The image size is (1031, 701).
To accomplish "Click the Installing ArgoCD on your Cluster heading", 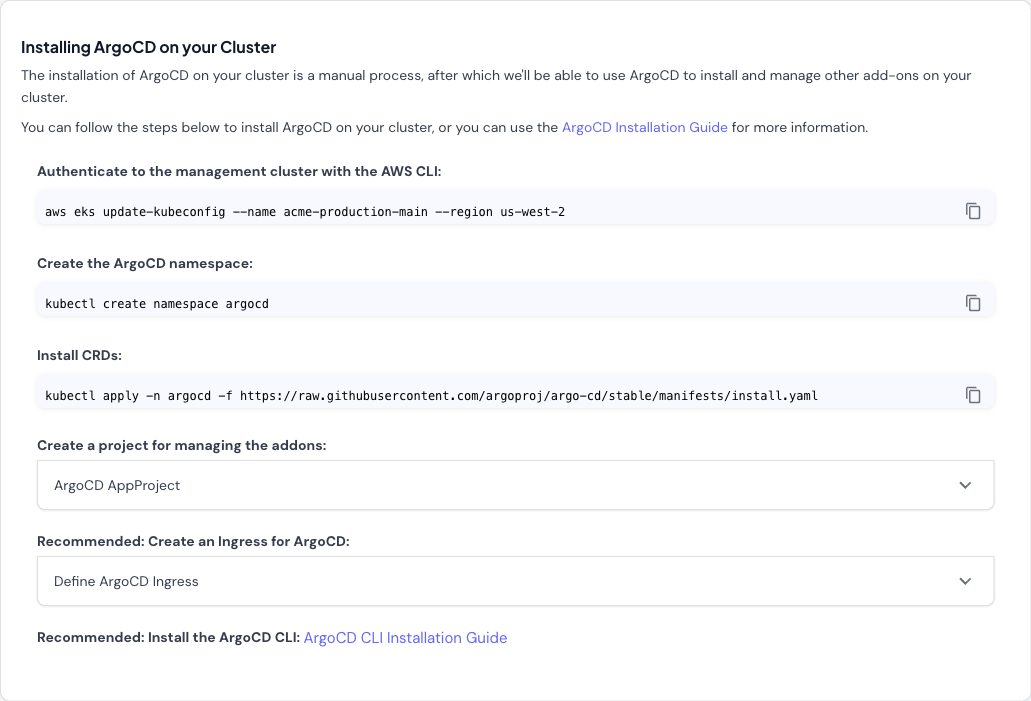I will (148, 47).
